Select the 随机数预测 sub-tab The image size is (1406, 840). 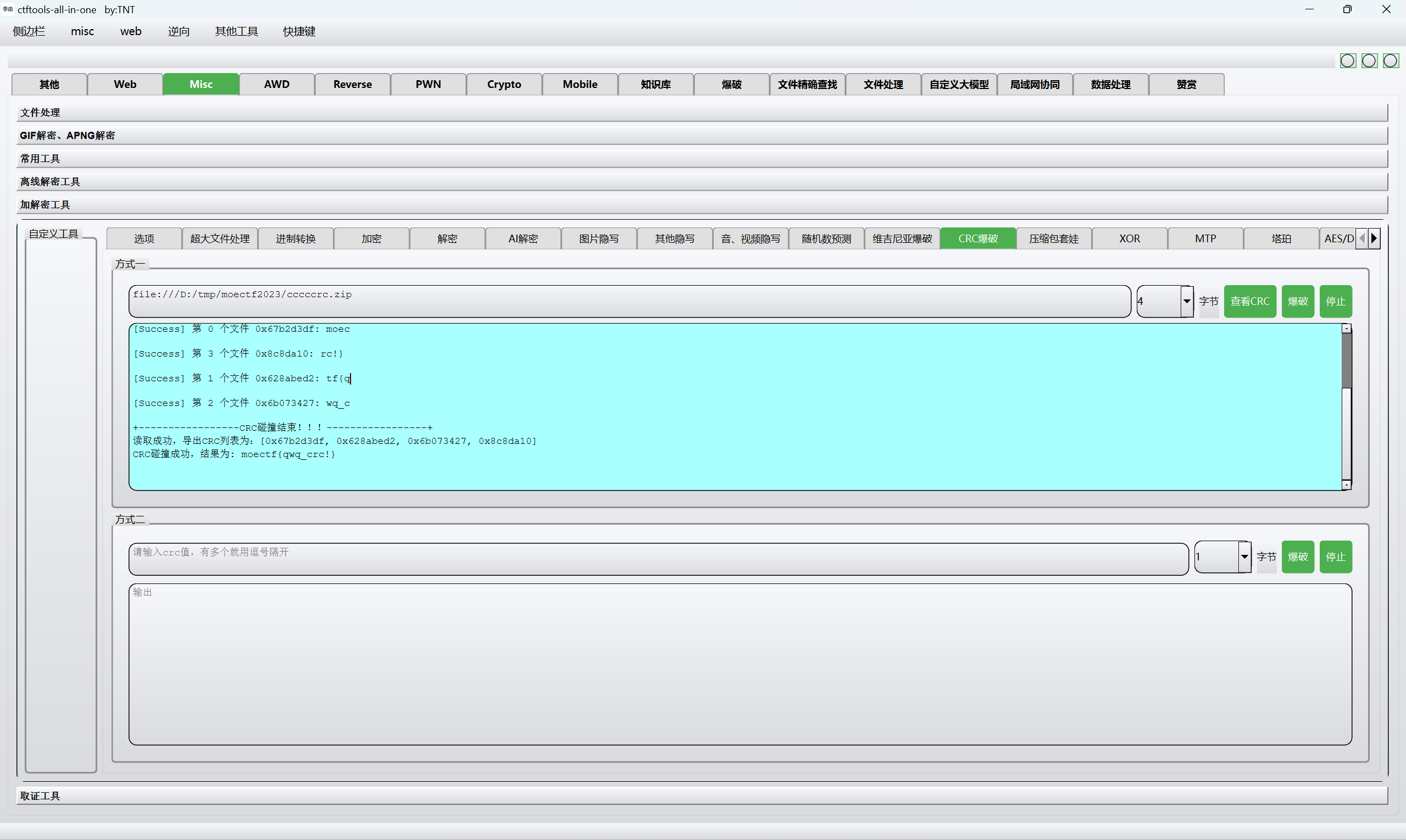[x=827, y=238]
